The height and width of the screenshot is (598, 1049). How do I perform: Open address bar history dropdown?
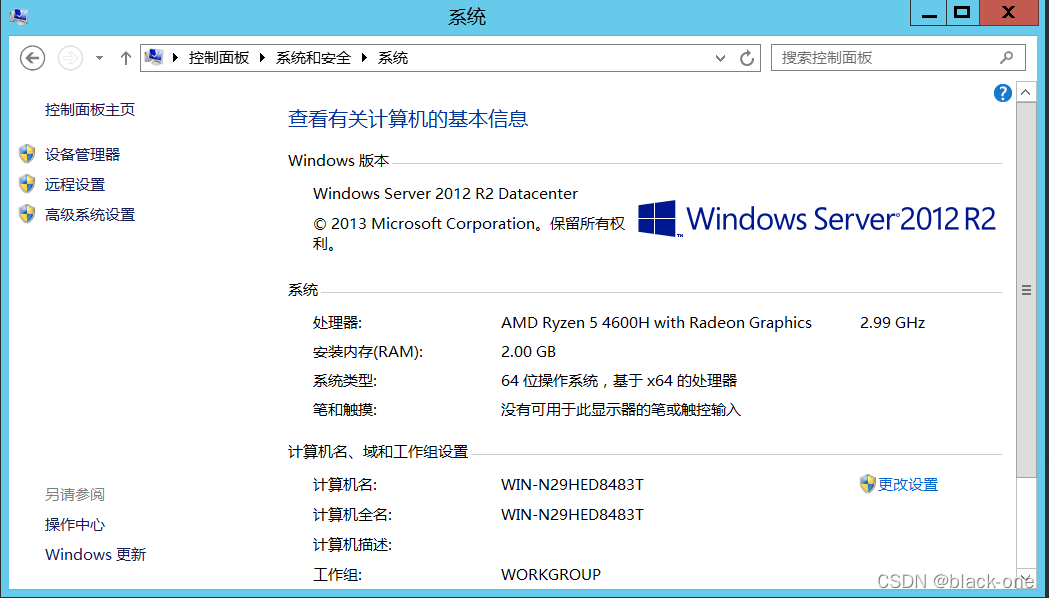coord(720,58)
